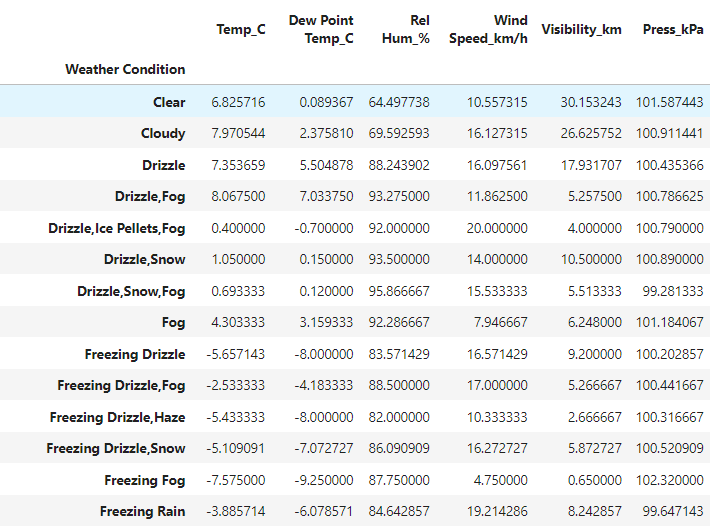Click the Drizzle,Ice Pellets,Fog row label

(117, 228)
